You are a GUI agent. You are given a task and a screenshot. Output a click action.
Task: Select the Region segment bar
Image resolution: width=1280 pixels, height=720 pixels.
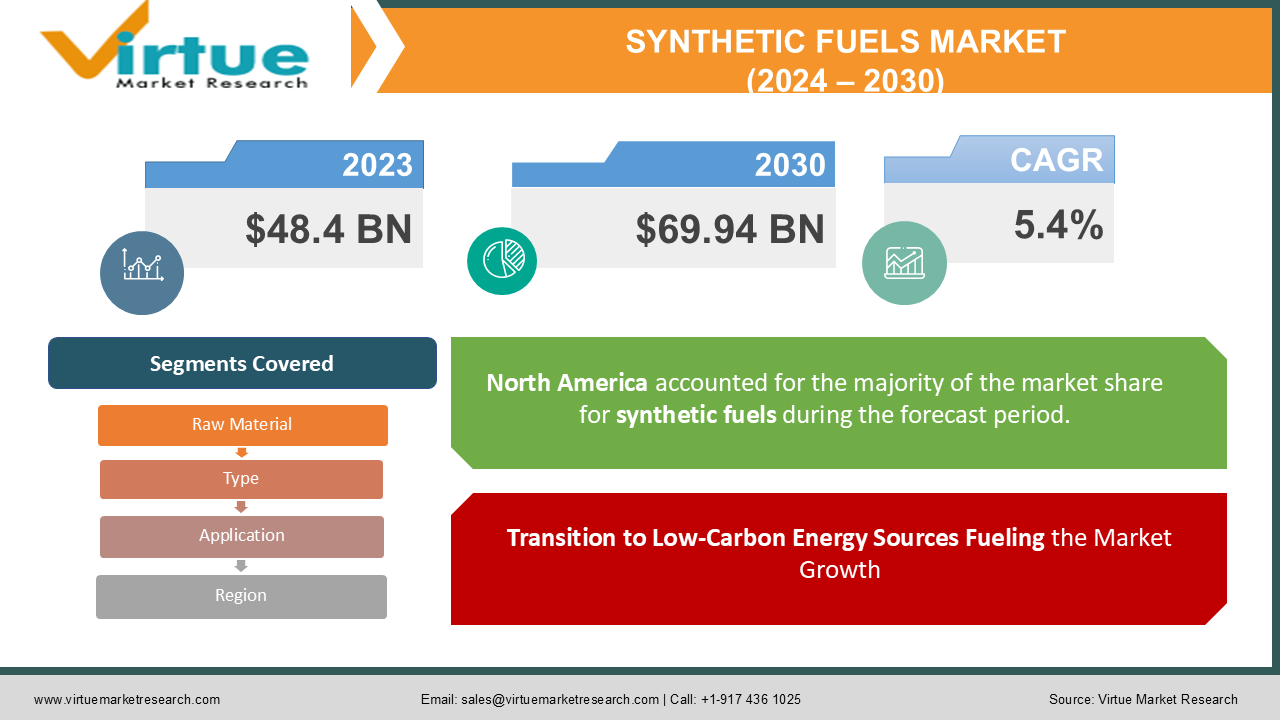coord(240,595)
